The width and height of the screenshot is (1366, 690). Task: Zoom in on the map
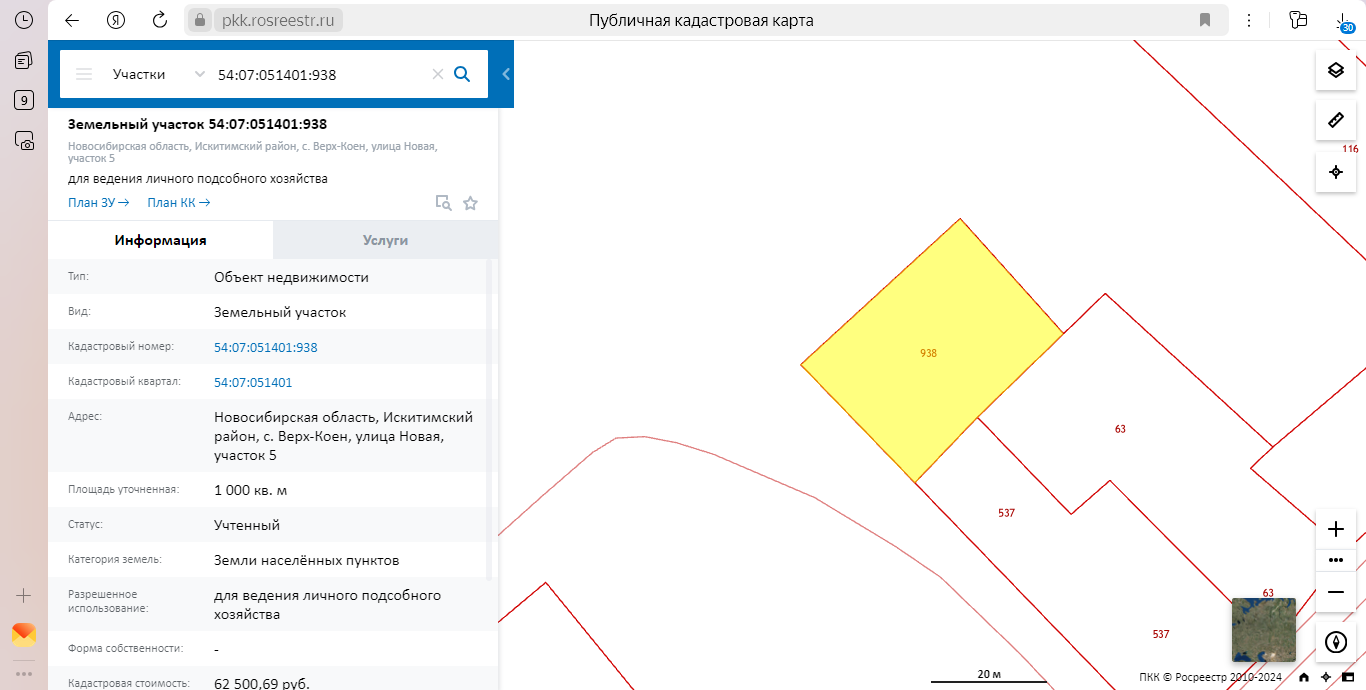point(1335,529)
